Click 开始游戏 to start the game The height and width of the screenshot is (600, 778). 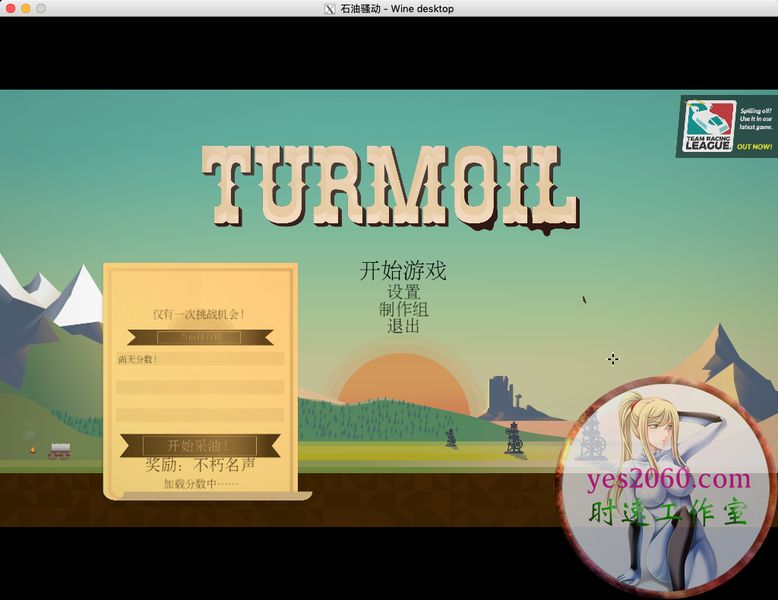403,270
